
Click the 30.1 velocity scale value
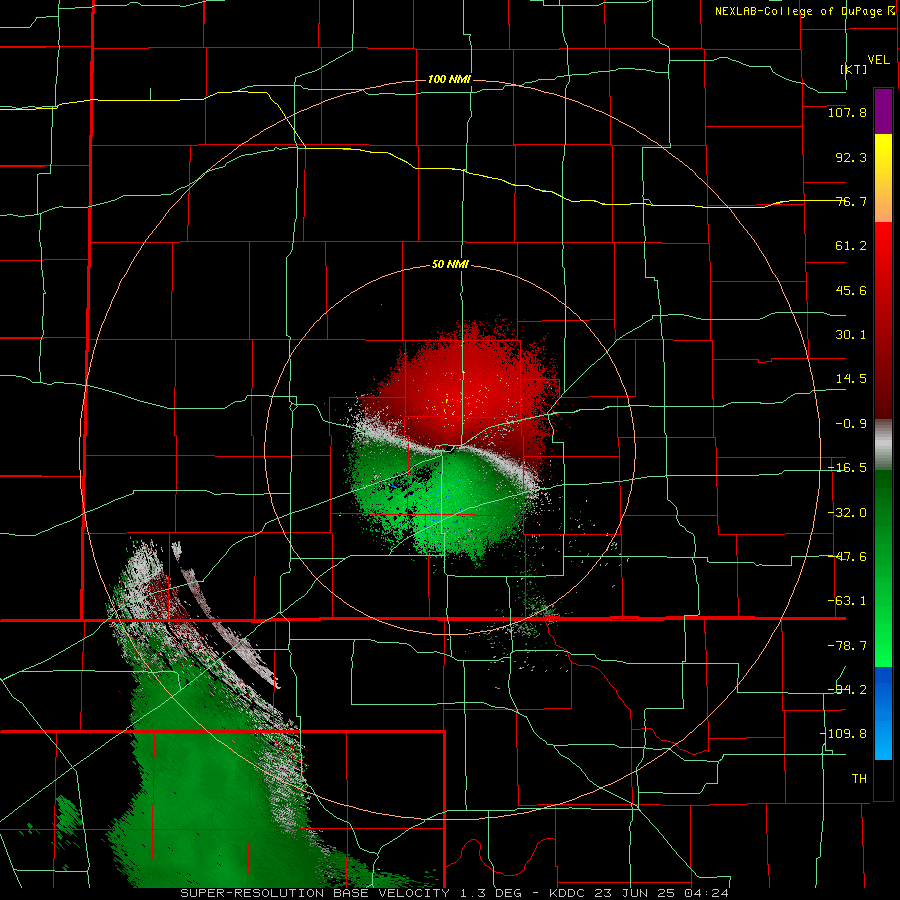(851, 335)
